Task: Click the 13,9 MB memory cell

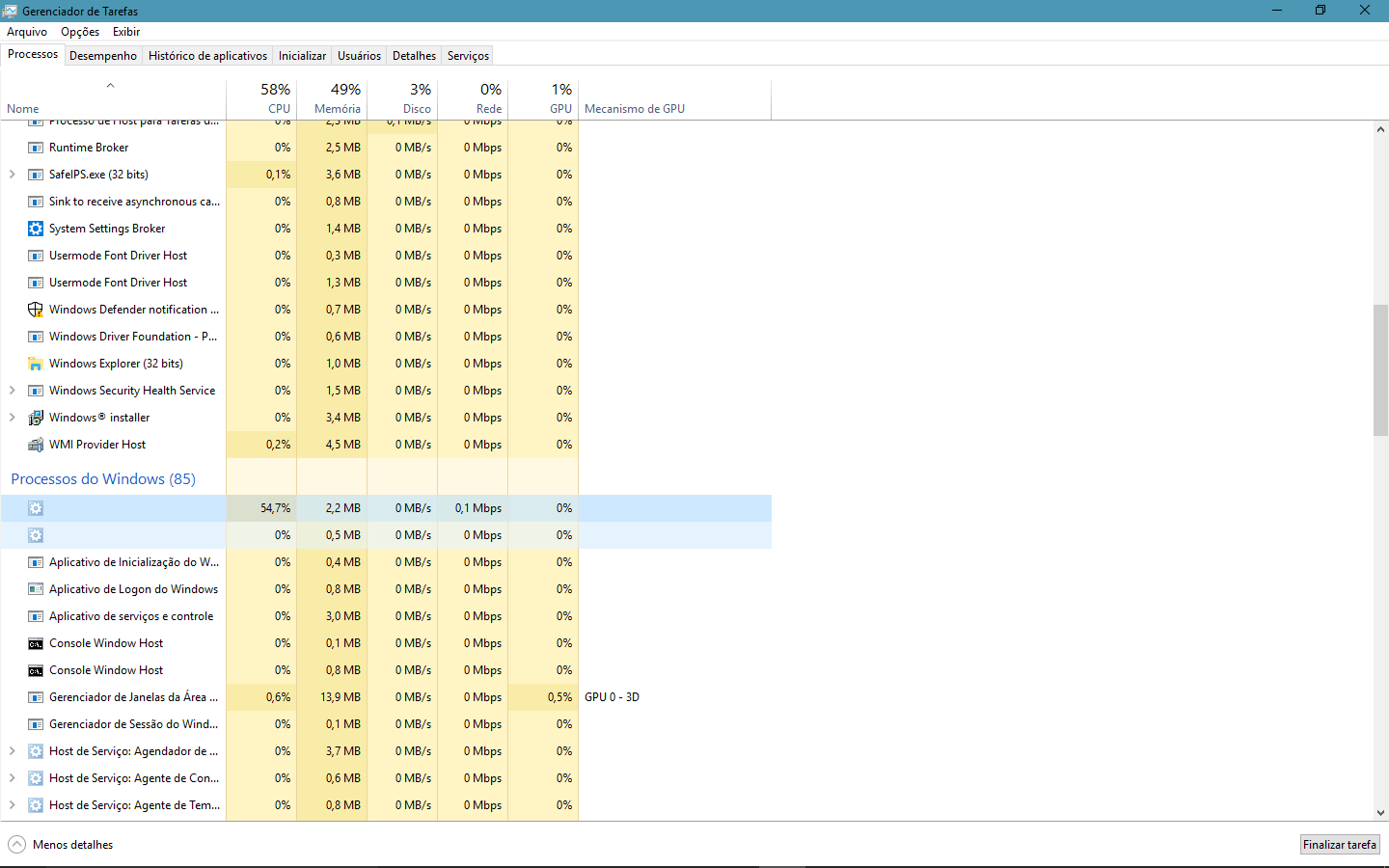Action: click(x=332, y=697)
